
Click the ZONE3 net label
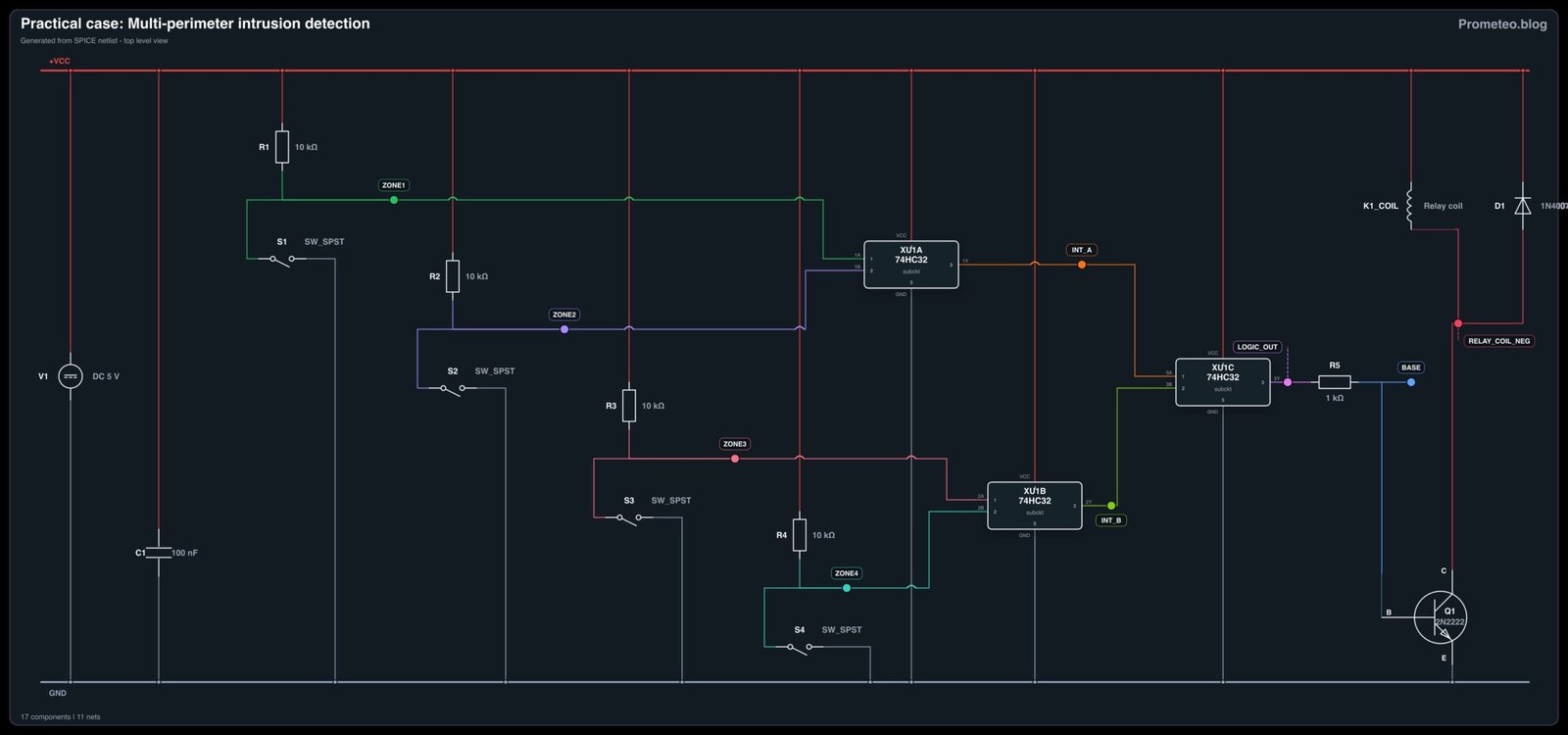click(735, 444)
